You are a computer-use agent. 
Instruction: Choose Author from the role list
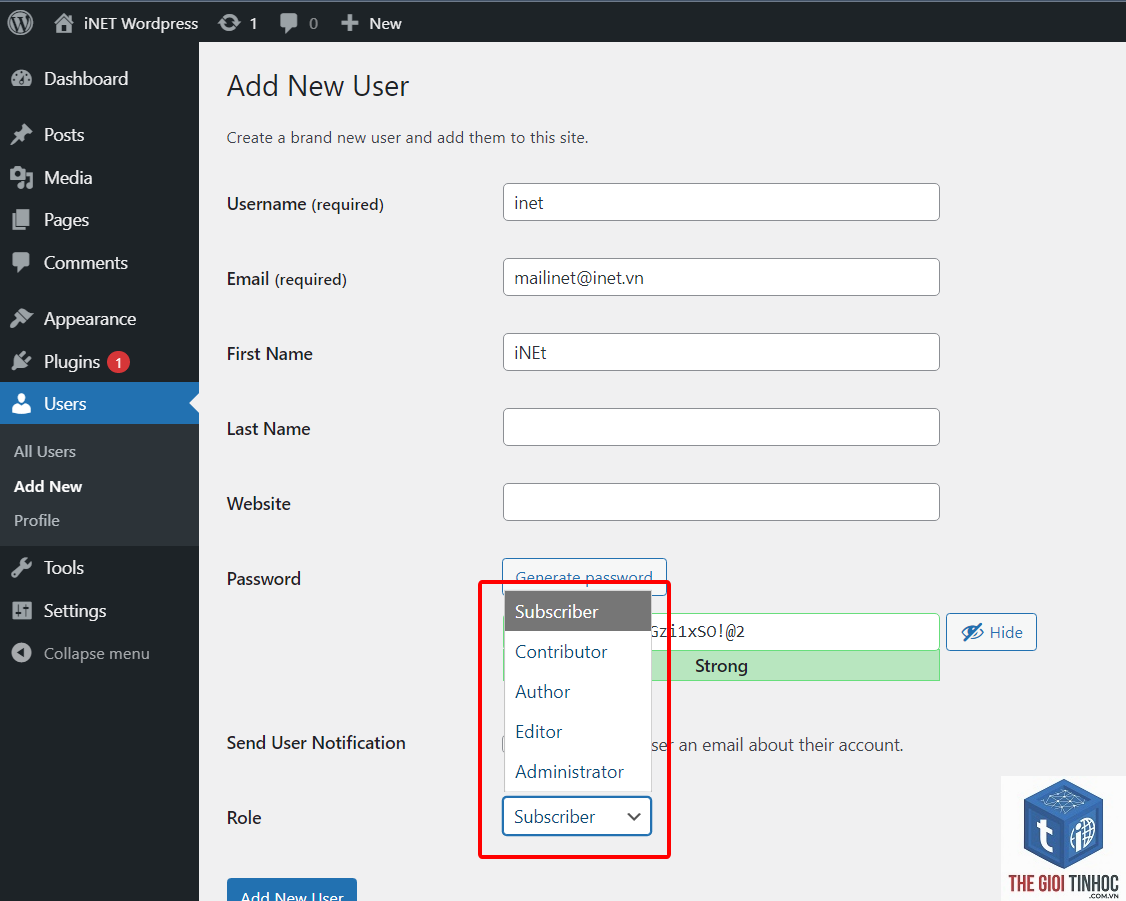click(578, 691)
